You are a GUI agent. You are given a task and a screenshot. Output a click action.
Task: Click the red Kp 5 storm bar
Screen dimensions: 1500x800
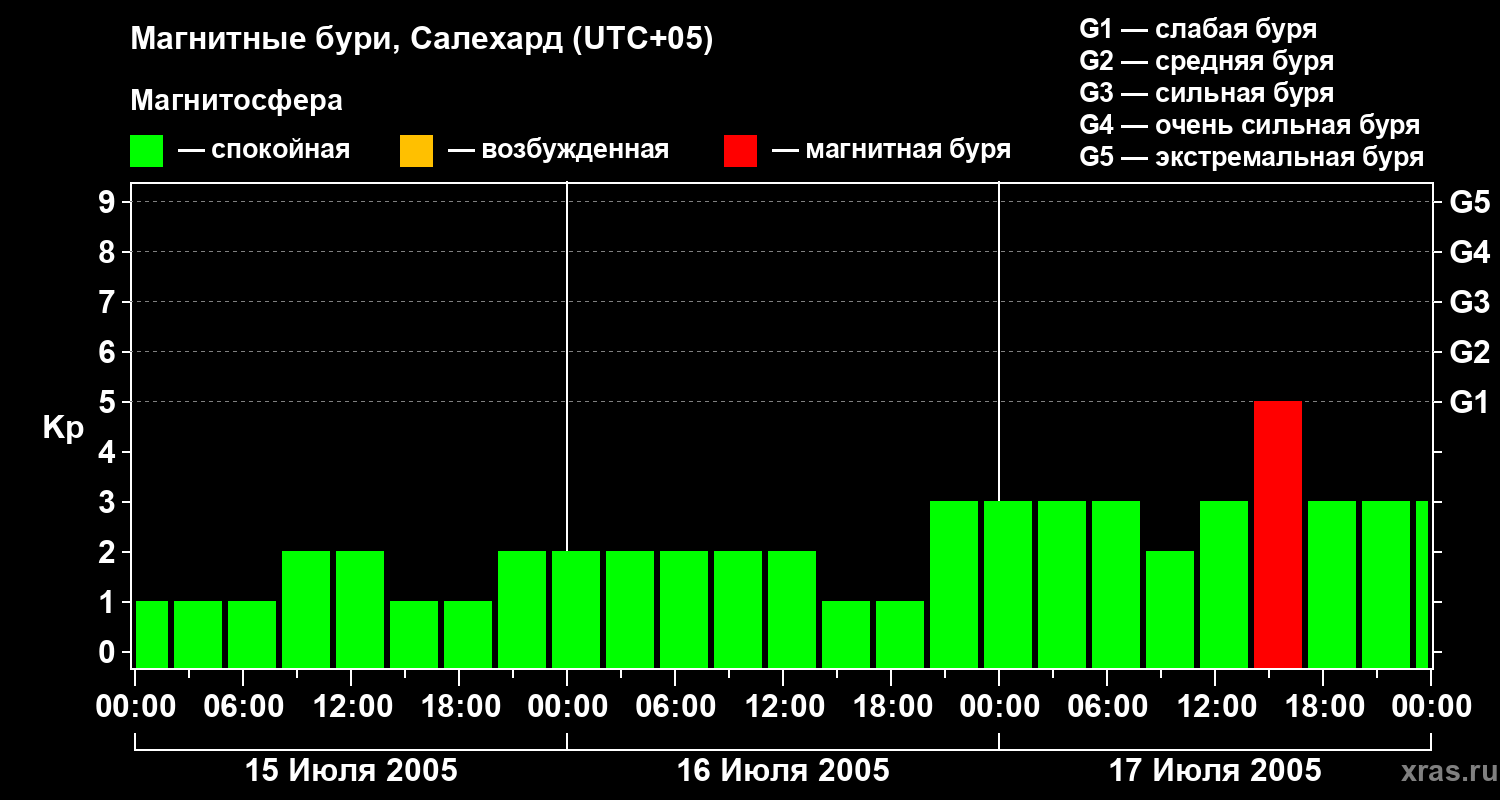1278,534
